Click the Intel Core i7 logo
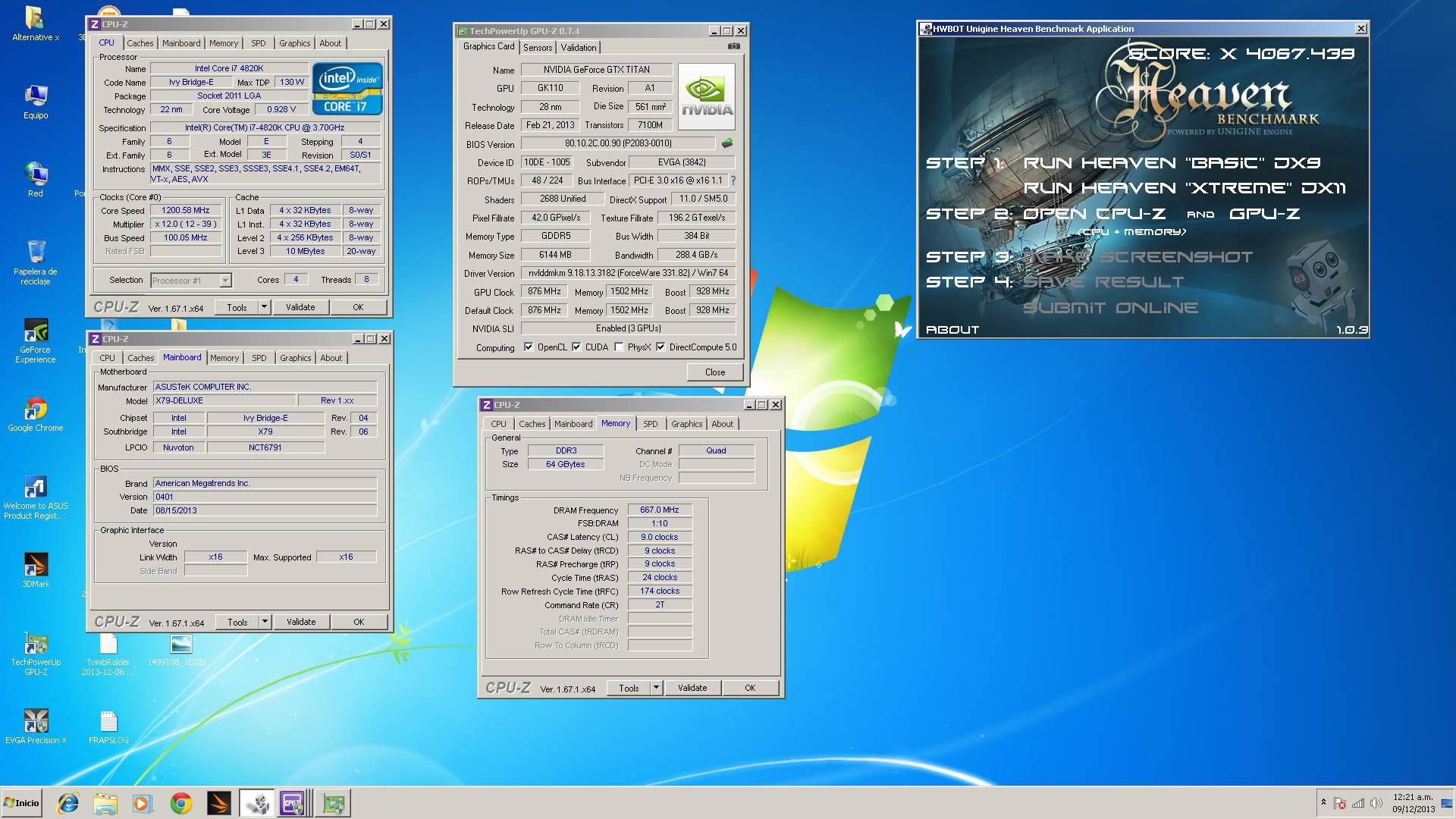The height and width of the screenshot is (819, 1456). click(x=347, y=89)
